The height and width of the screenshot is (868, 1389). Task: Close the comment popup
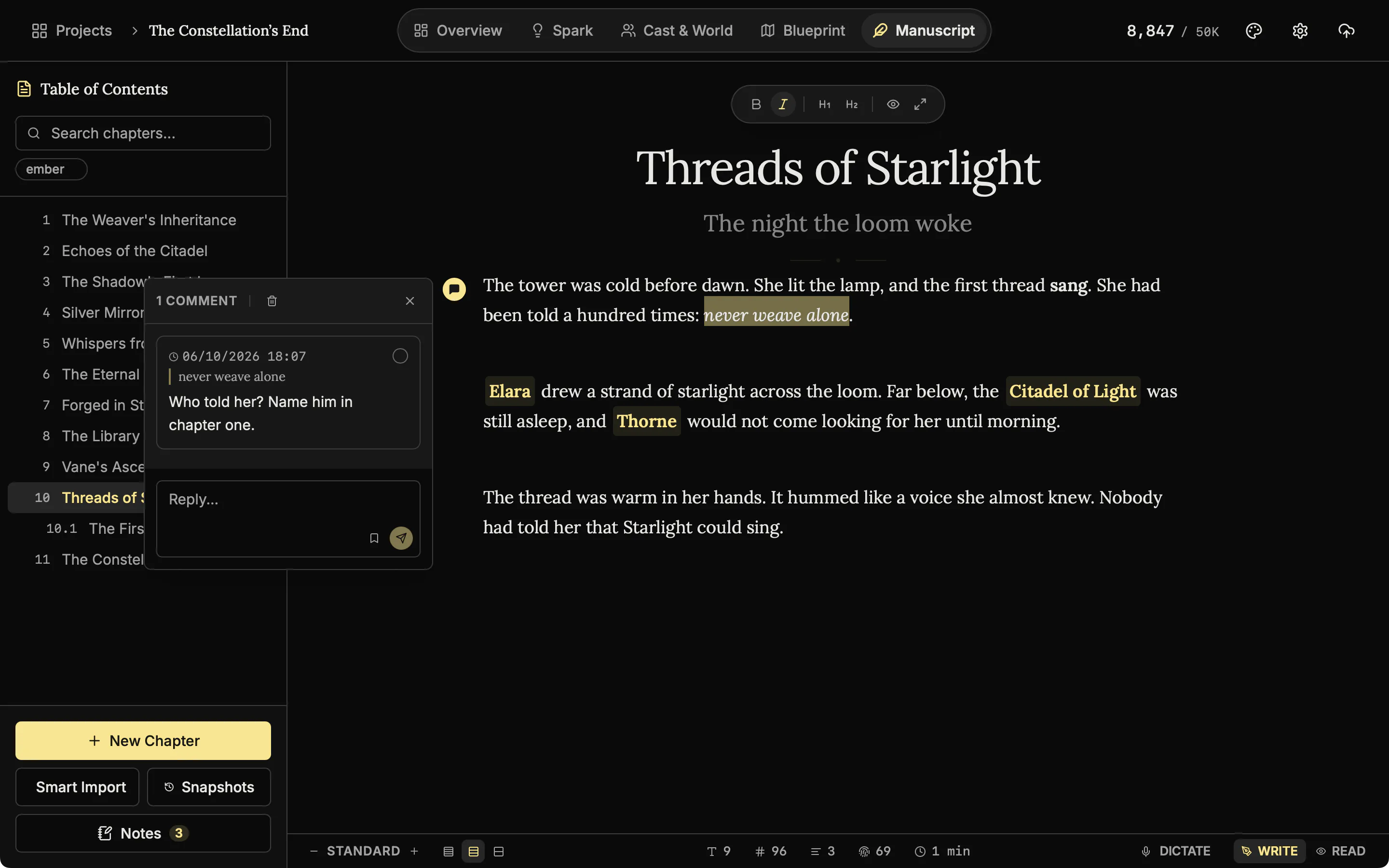[410, 301]
